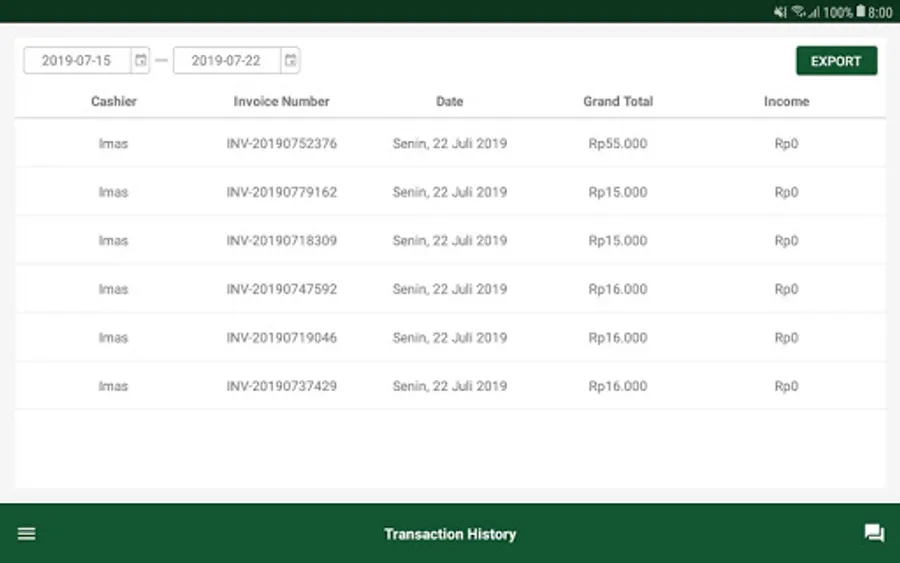Open transaction INV-20190737429
Screen dimensions: 900x563
click(x=281, y=386)
